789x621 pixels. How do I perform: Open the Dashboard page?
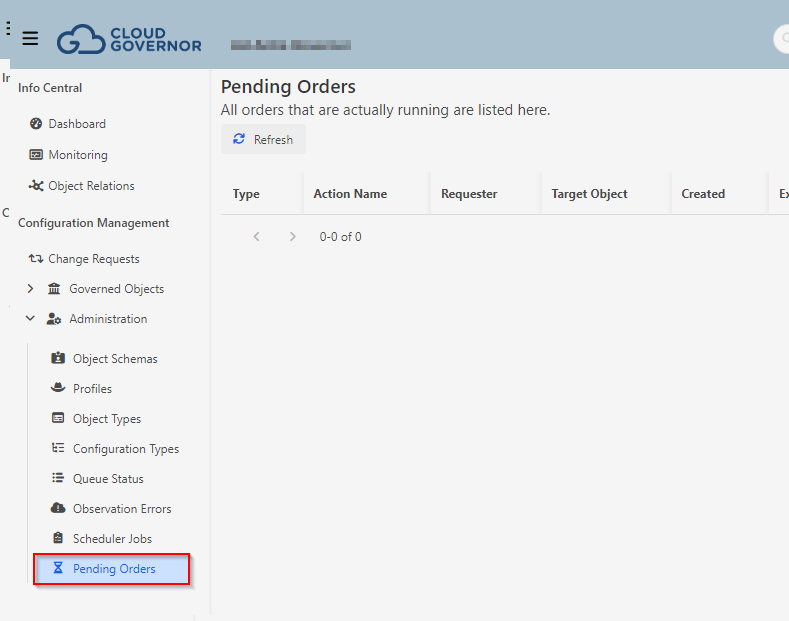coord(77,124)
